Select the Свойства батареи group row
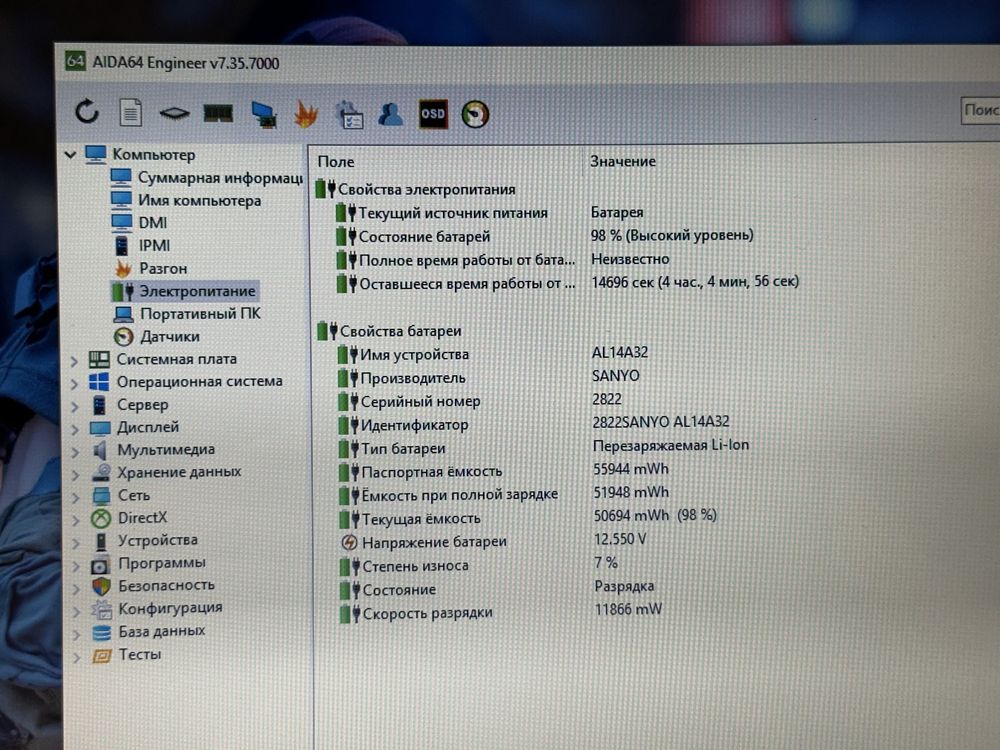This screenshot has width=1000, height=750. point(389,331)
